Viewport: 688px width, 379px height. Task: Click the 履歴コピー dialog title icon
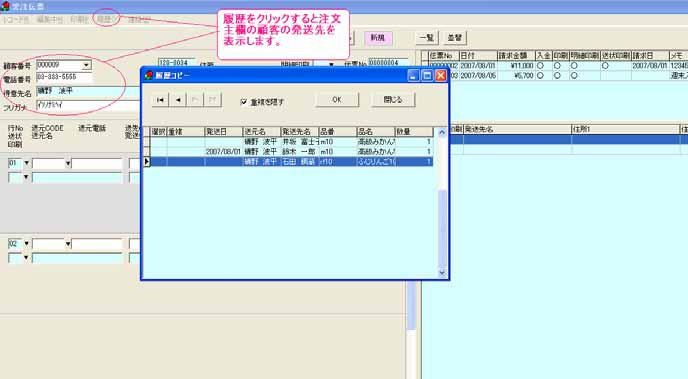point(148,75)
